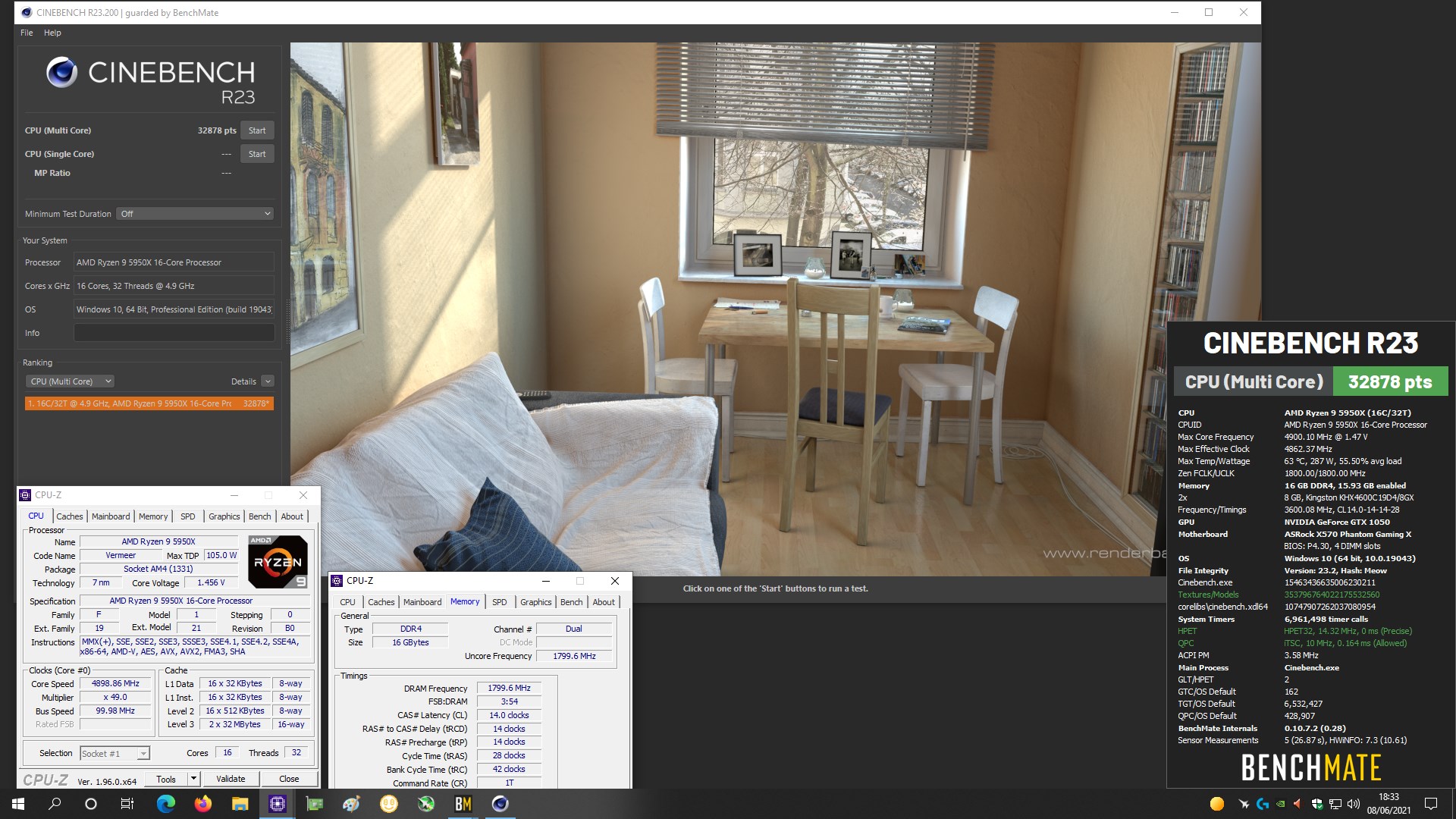Click the Tools button in CPU-Z
1456x819 pixels.
[166, 779]
